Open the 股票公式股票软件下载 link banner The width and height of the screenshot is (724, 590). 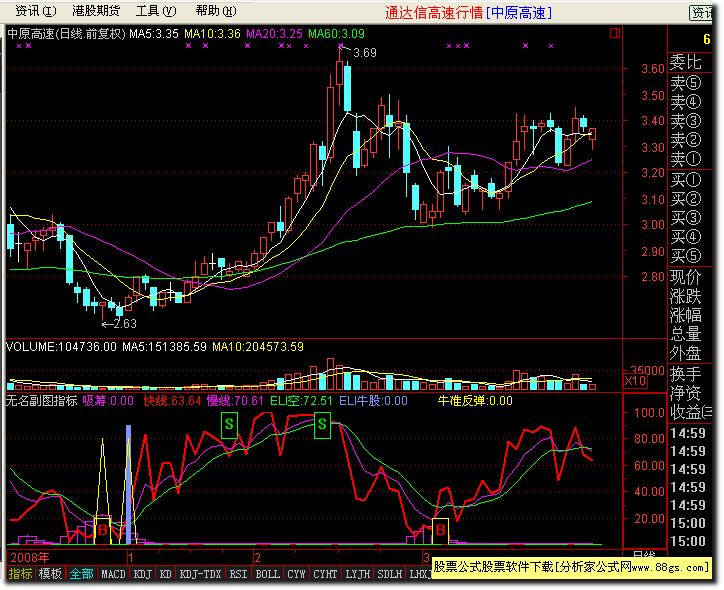(x=571, y=567)
